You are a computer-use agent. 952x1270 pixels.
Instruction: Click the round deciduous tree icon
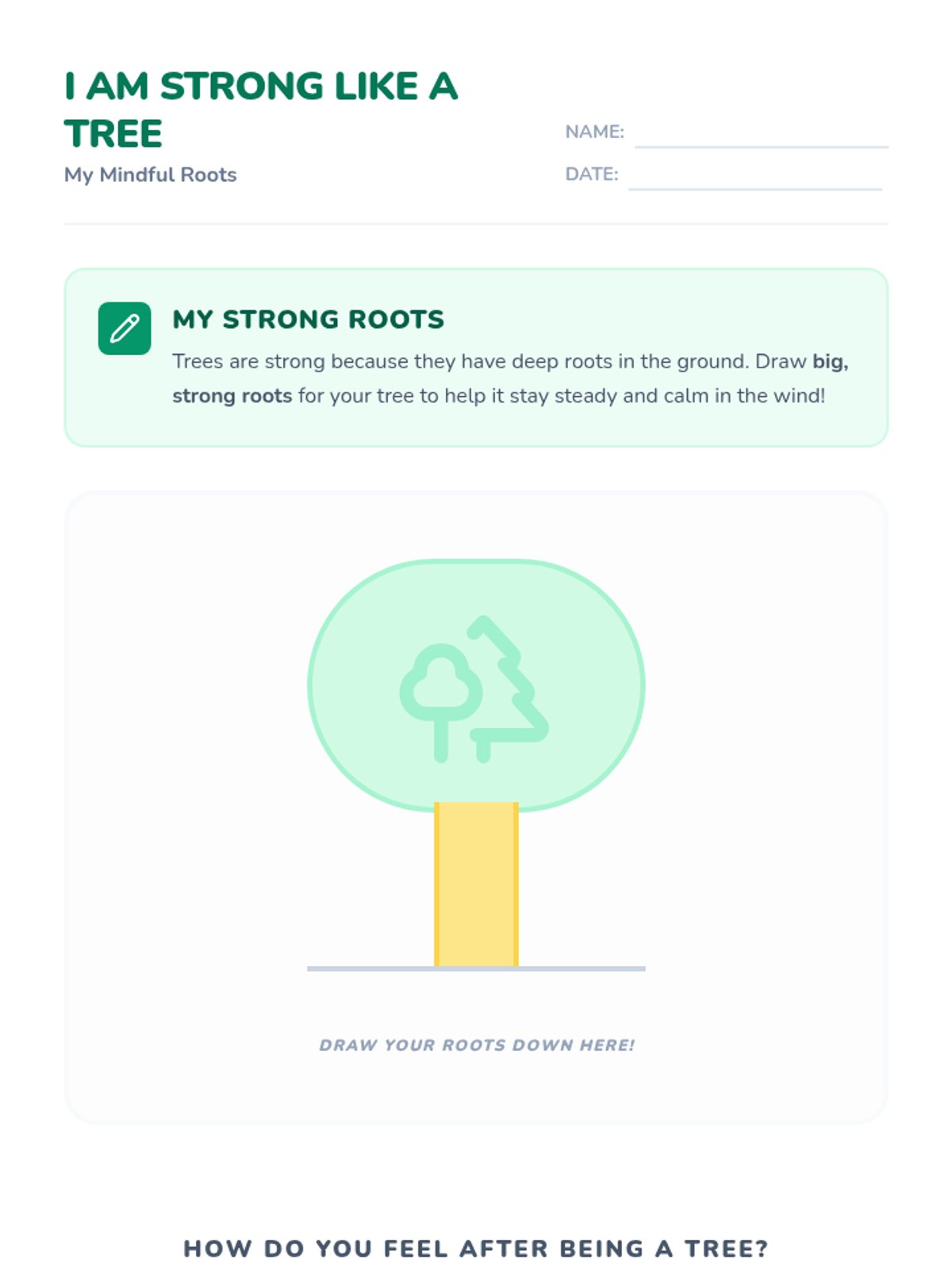(441, 692)
